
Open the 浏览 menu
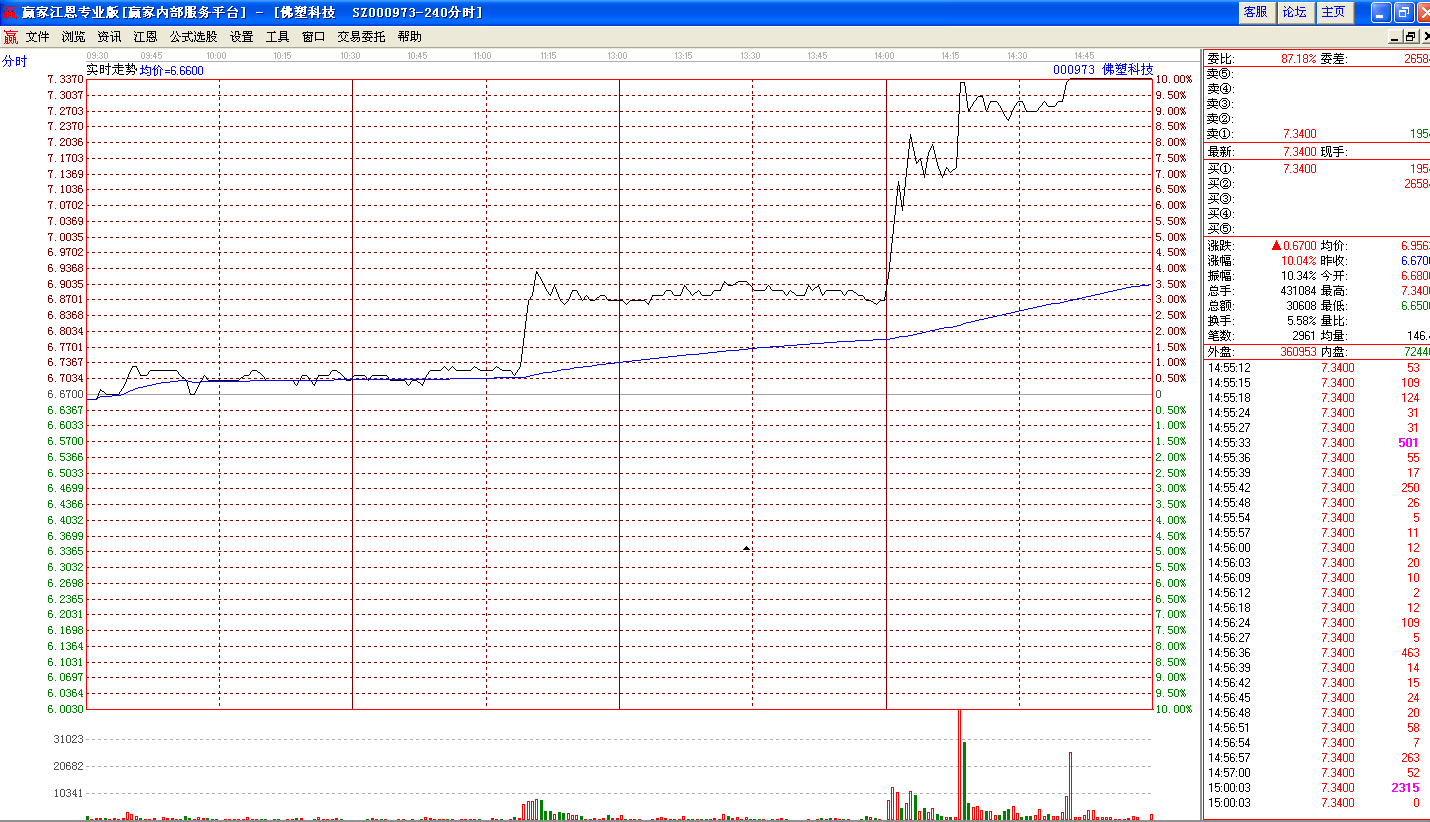coord(73,37)
